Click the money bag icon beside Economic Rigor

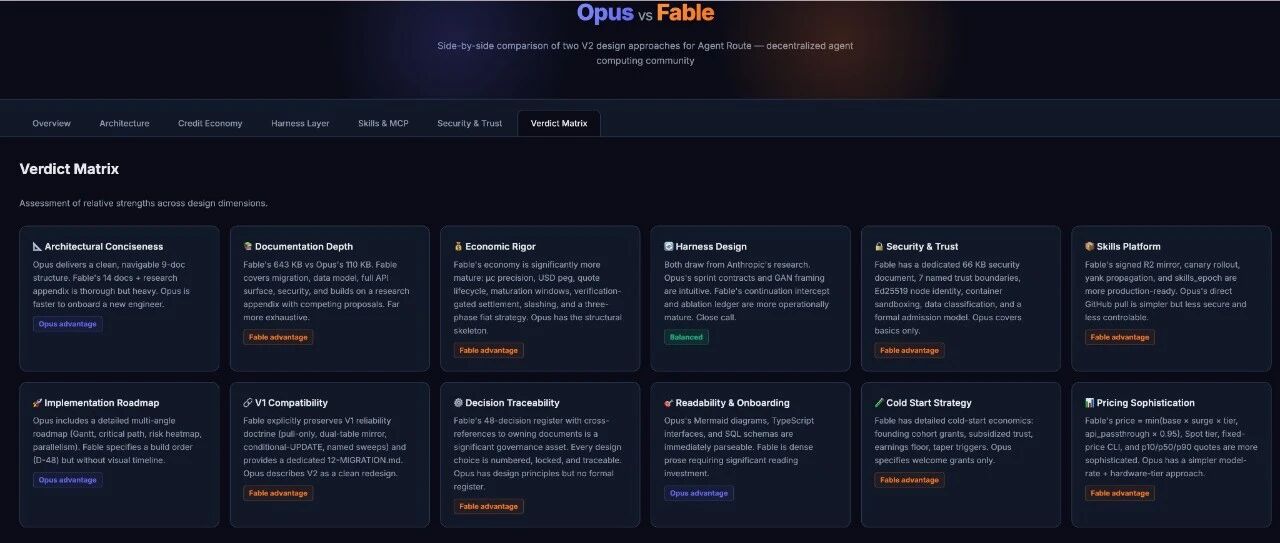(459, 246)
